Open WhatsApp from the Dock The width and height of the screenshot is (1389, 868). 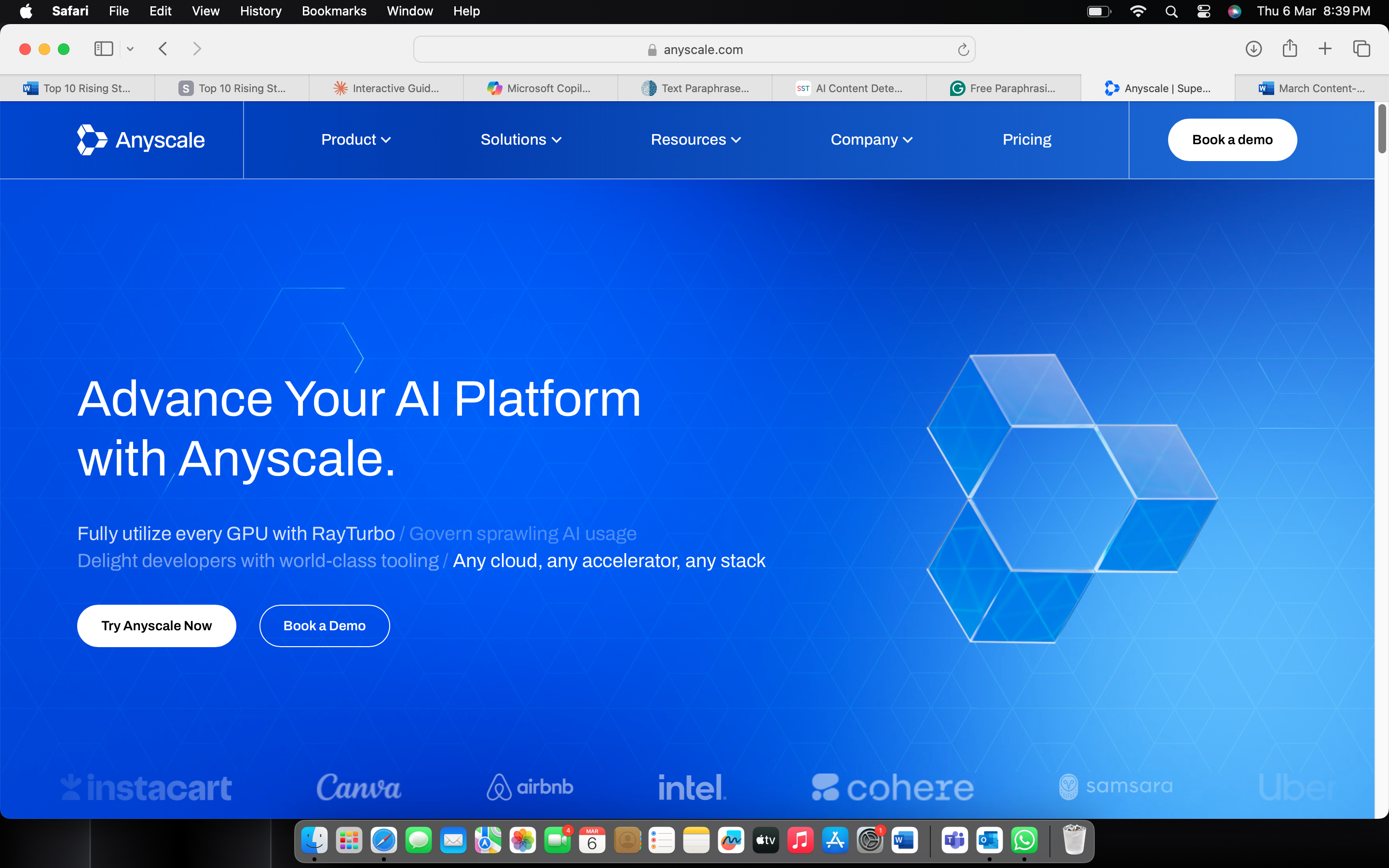click(1024, 841)
